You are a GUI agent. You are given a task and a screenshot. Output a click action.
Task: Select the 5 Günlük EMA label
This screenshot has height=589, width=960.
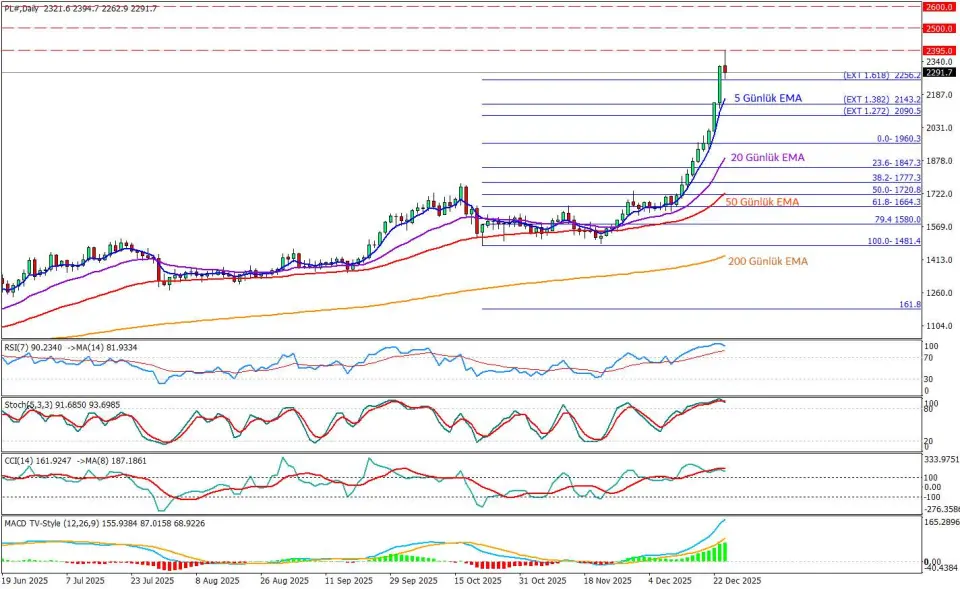coord(767,99)
